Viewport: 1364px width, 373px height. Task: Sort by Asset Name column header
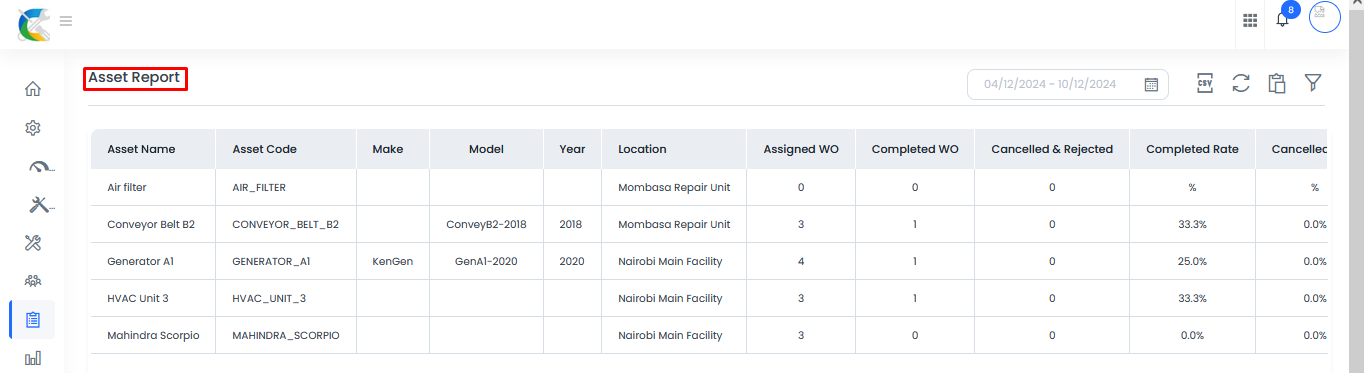(x=141, y=149)
